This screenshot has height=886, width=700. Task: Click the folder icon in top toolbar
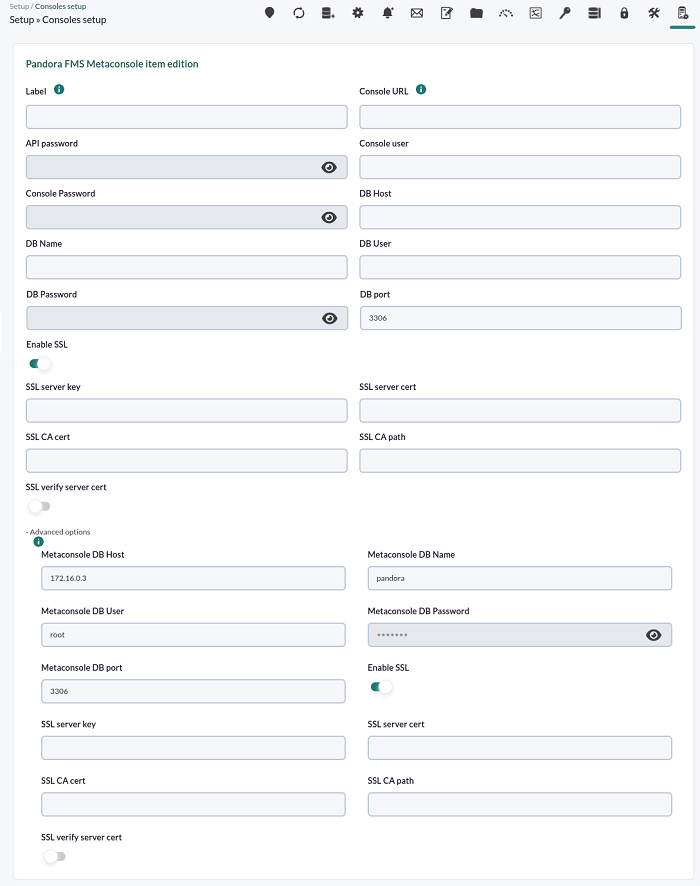(476, 13)
